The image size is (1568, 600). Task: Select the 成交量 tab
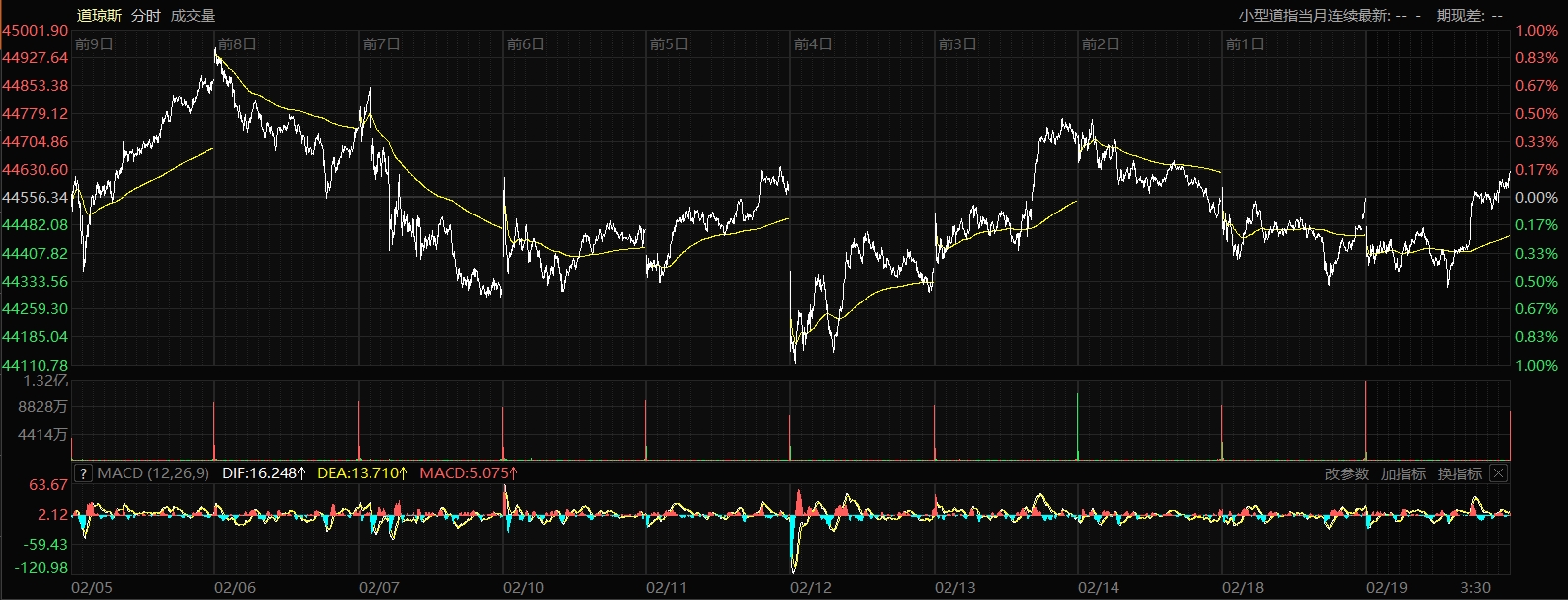193,15
